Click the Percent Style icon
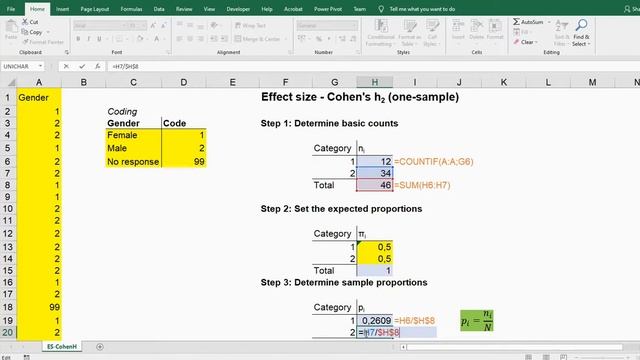 point(318,39)
